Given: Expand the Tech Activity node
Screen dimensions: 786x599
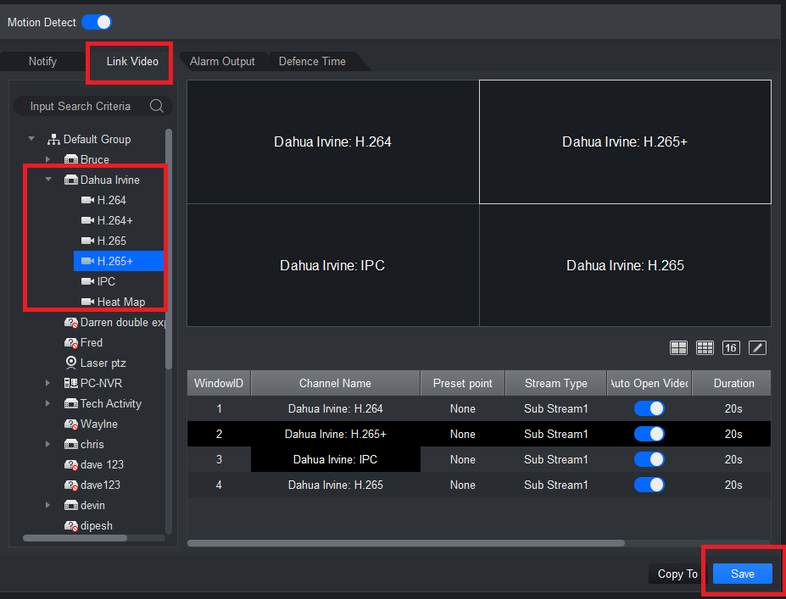Looking at the screenshot, I should tap(48, 404).
